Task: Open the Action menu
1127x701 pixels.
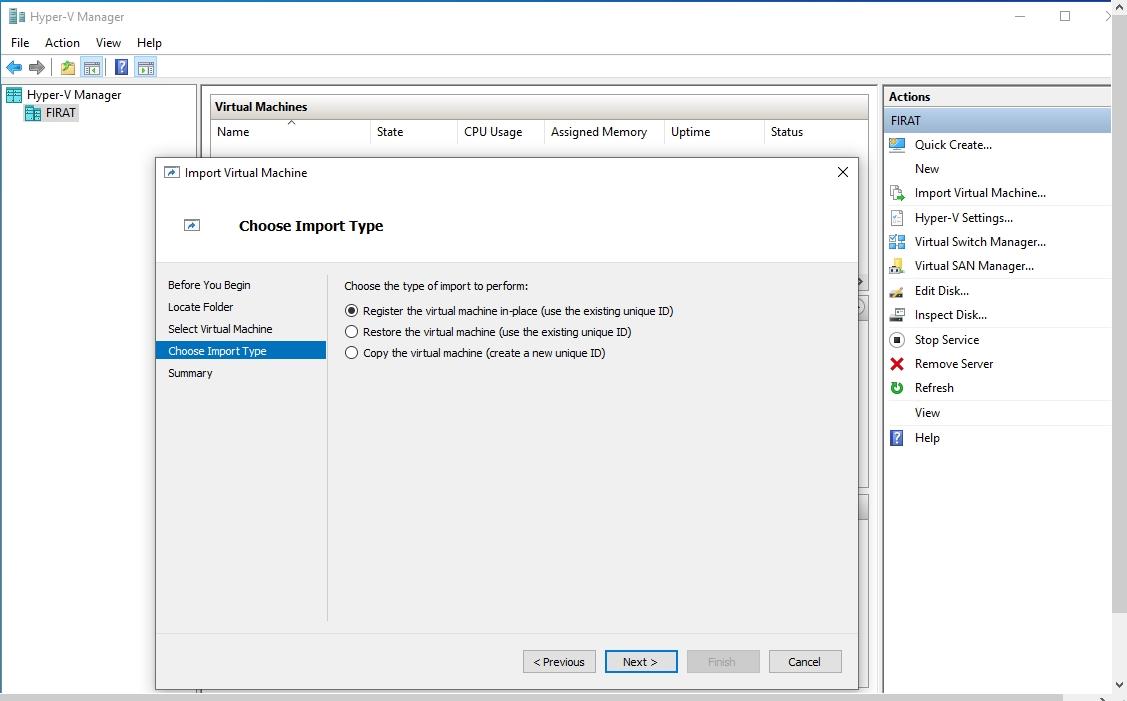Action: (x=62, y=42)
